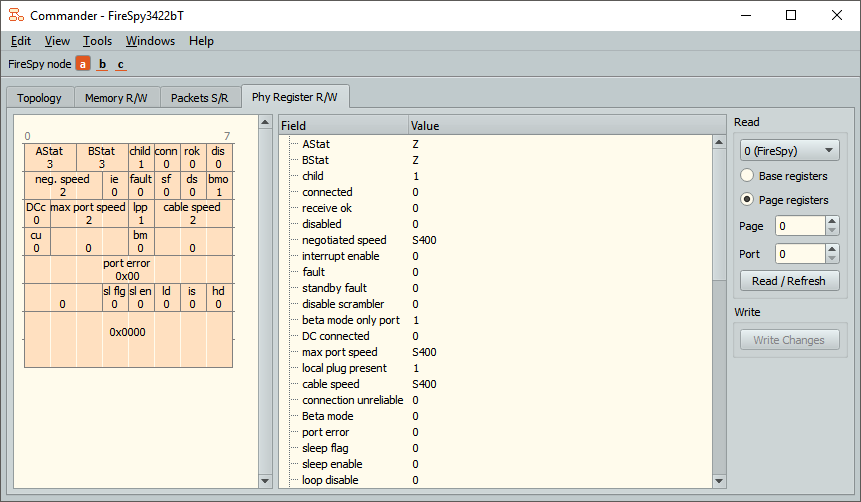
Task: Decrease the Port value with down arrow
Action: [832, 259]
